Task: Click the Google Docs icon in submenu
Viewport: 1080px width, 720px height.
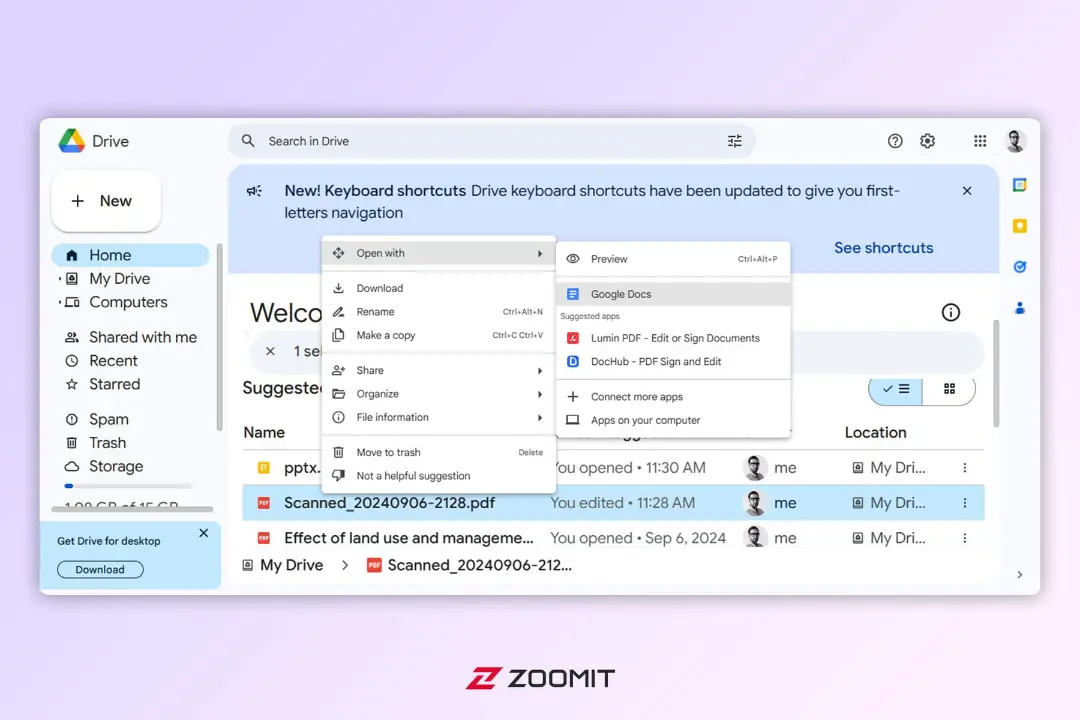Action: point(572,294)
